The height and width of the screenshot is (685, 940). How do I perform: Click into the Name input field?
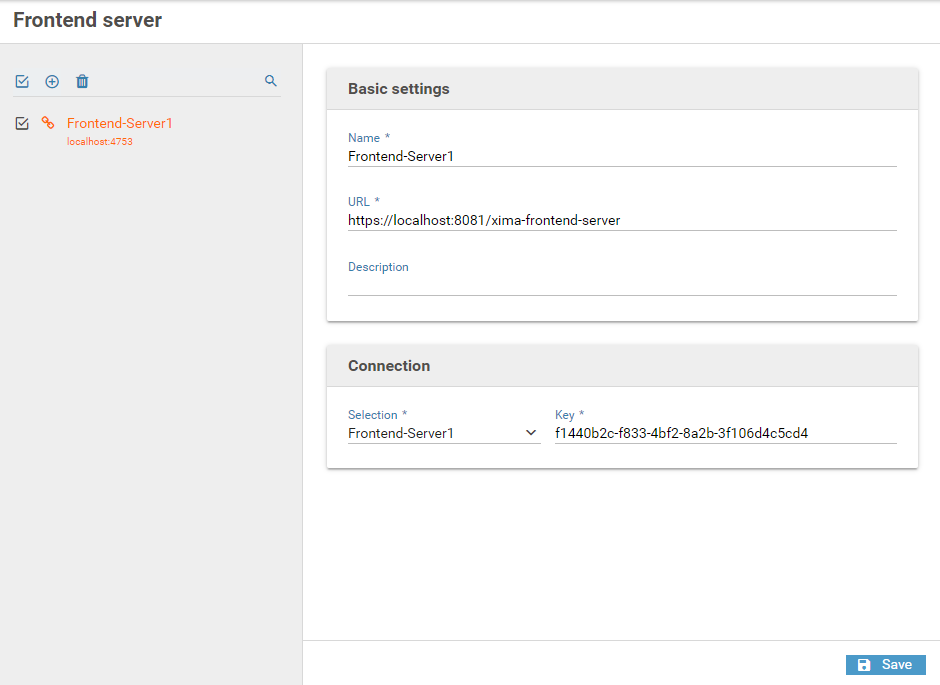click(620, 156)
